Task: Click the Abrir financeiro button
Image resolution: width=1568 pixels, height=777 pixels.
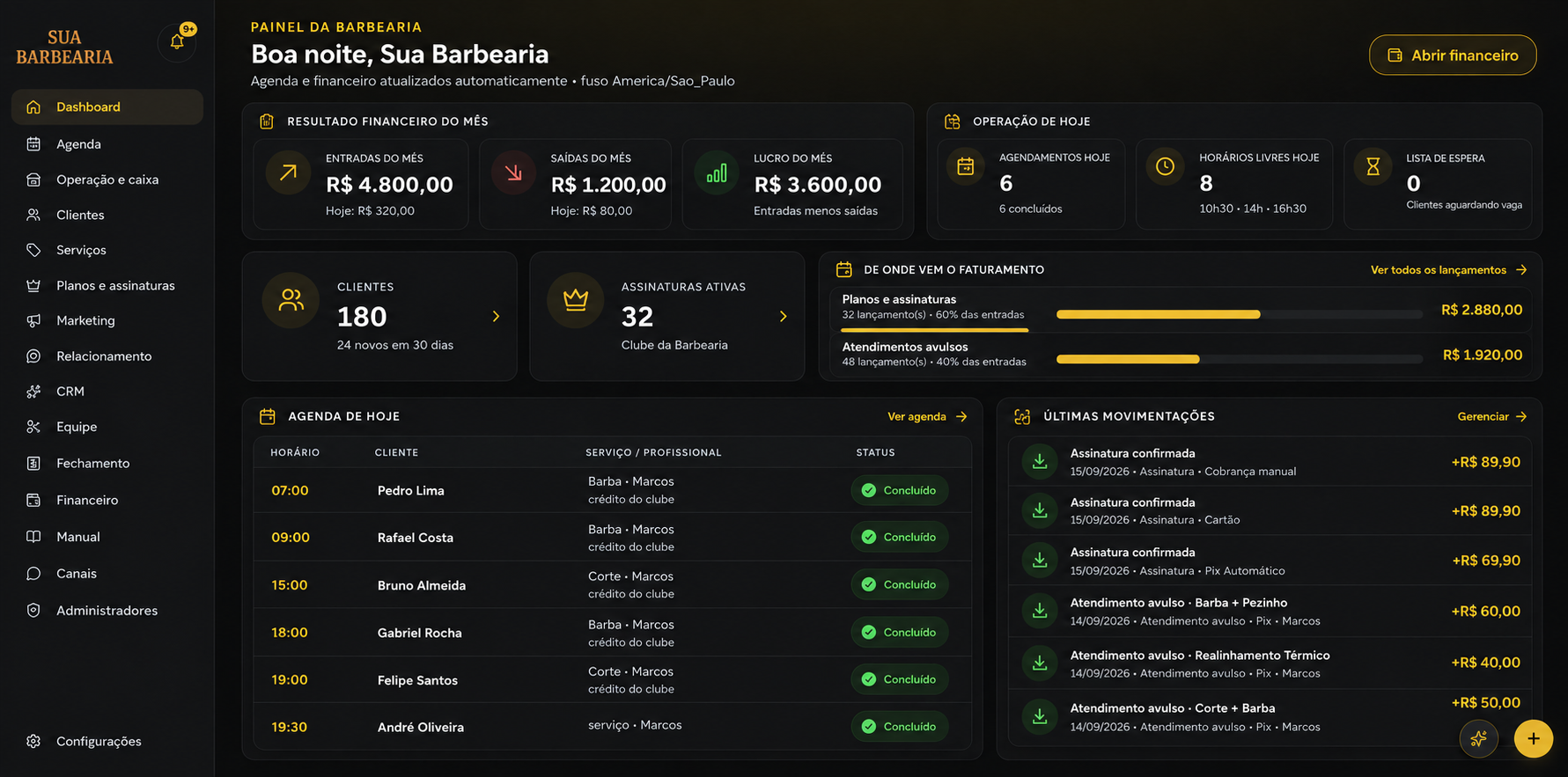Action: tap(1453, 55)
